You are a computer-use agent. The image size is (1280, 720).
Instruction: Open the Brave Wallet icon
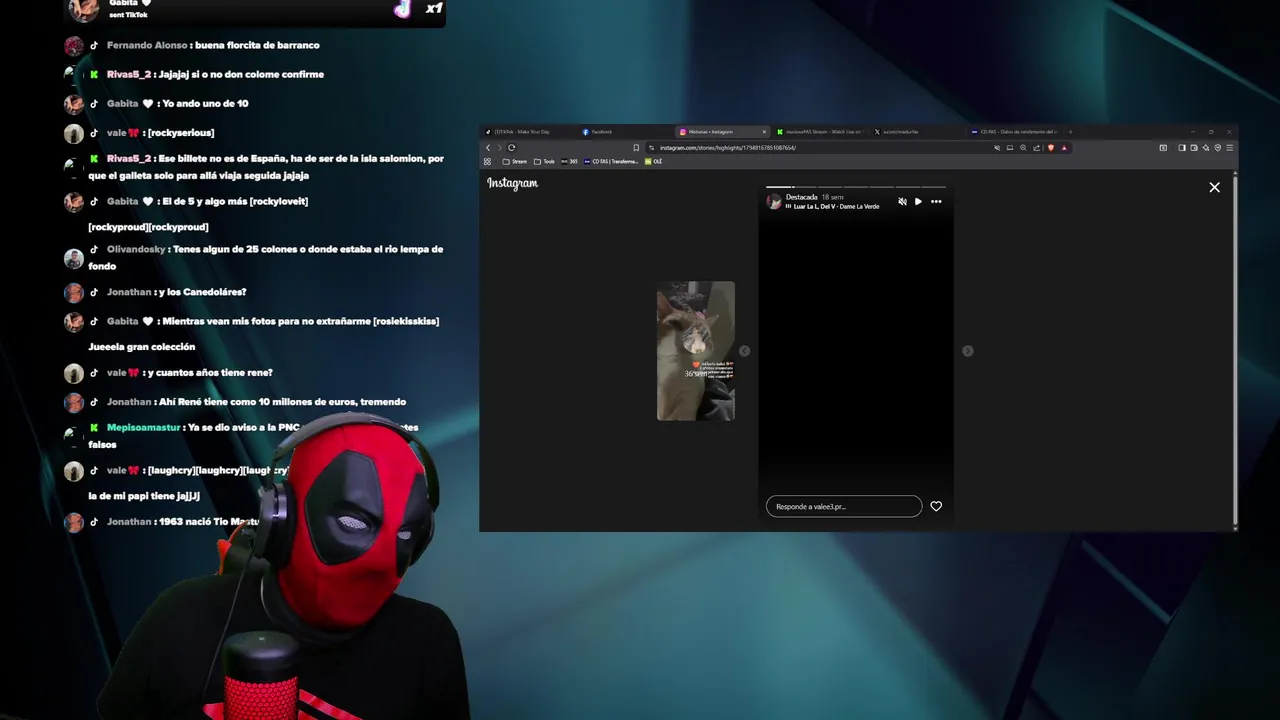1194,148
